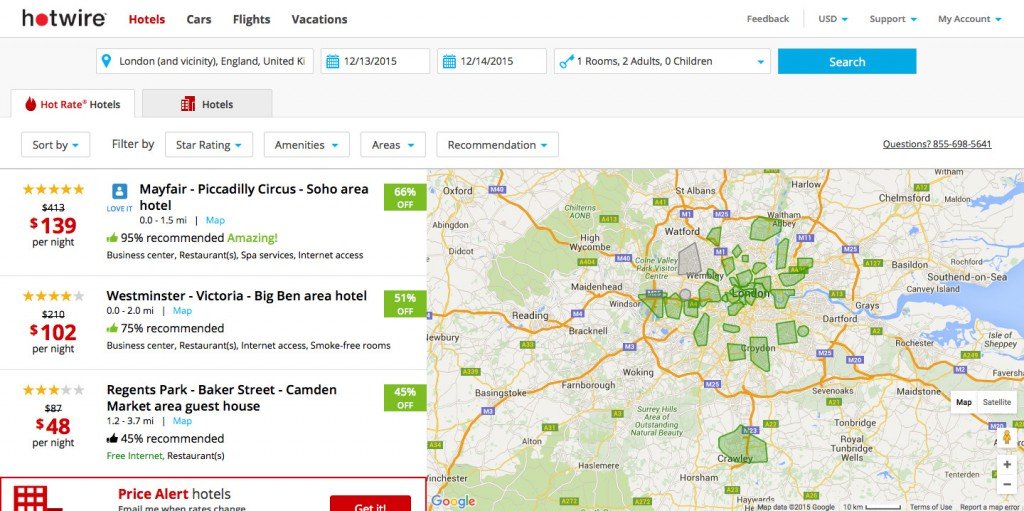Click the Hotwire logo
1024x511 pixels.
click(x=63, y=18)
